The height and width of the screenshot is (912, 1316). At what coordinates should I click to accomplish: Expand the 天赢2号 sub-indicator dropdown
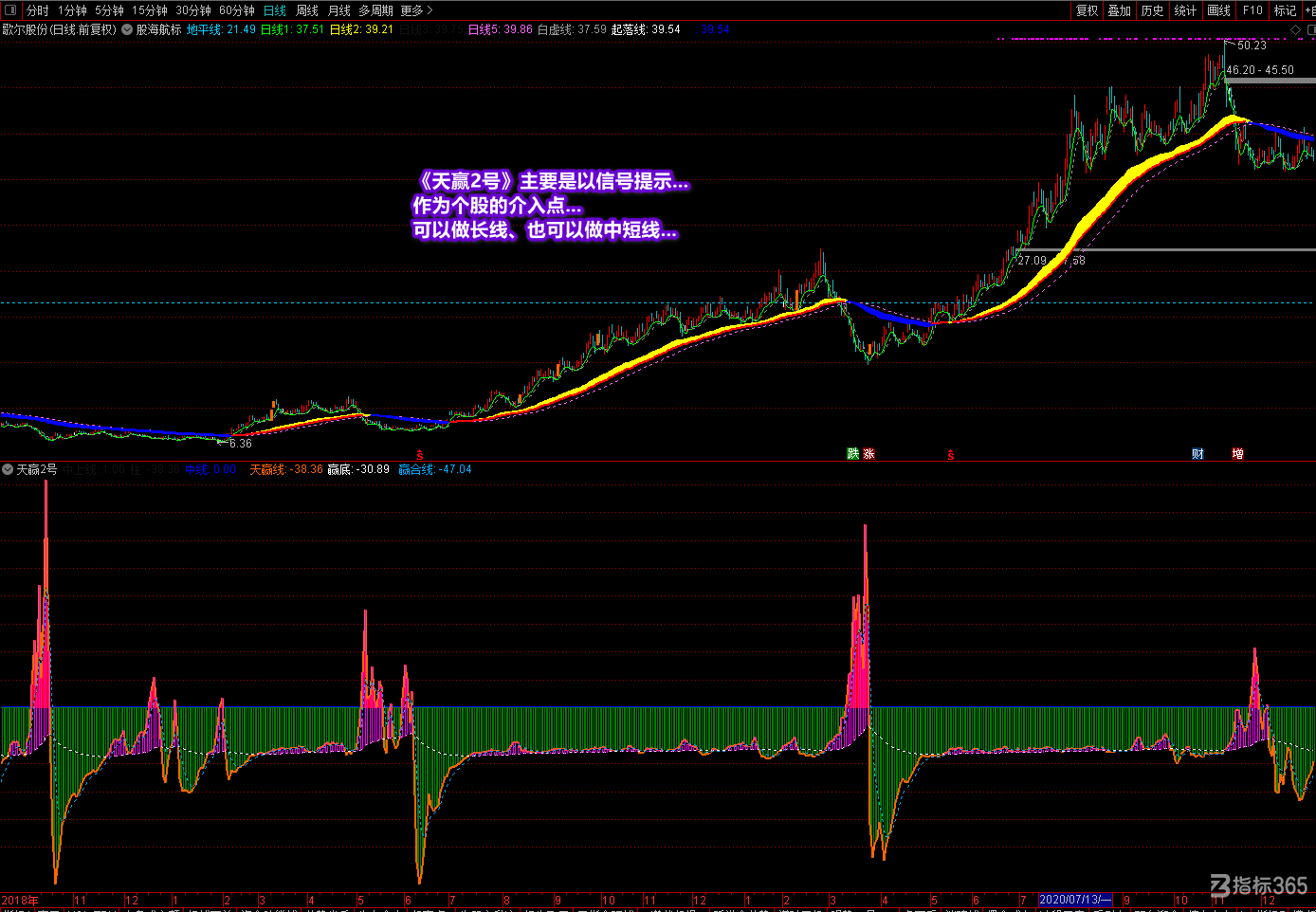[x=8, y=469]
